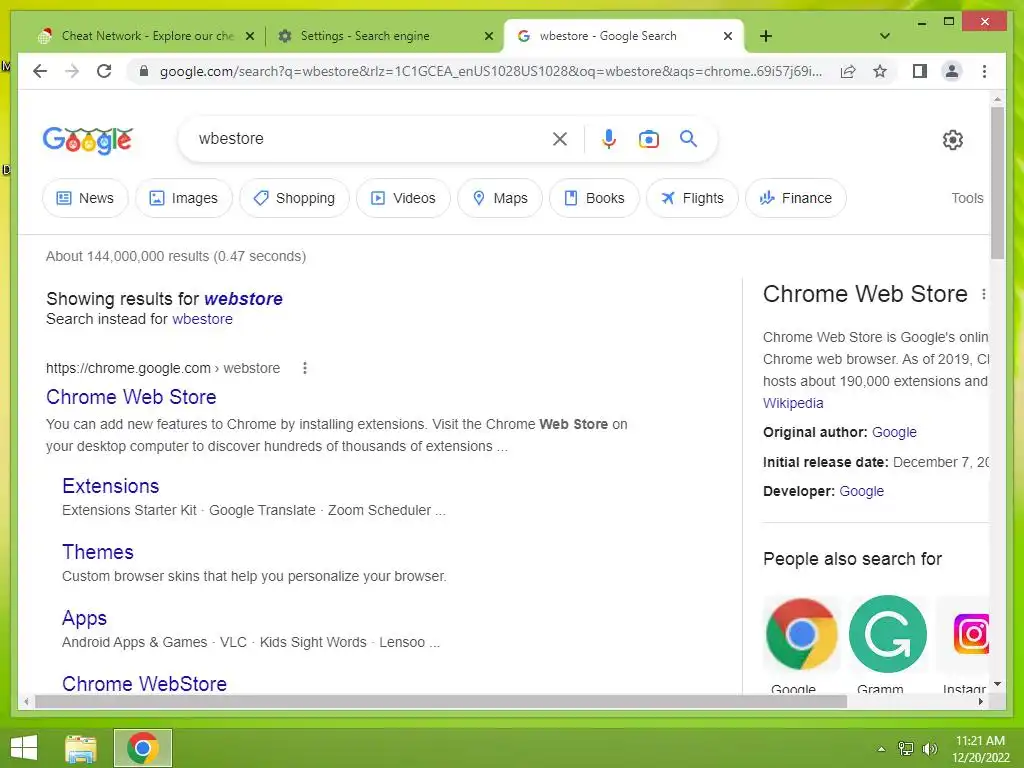Click the address bar URL
This screenshot has height=768, width=1024.
point(490,71)
